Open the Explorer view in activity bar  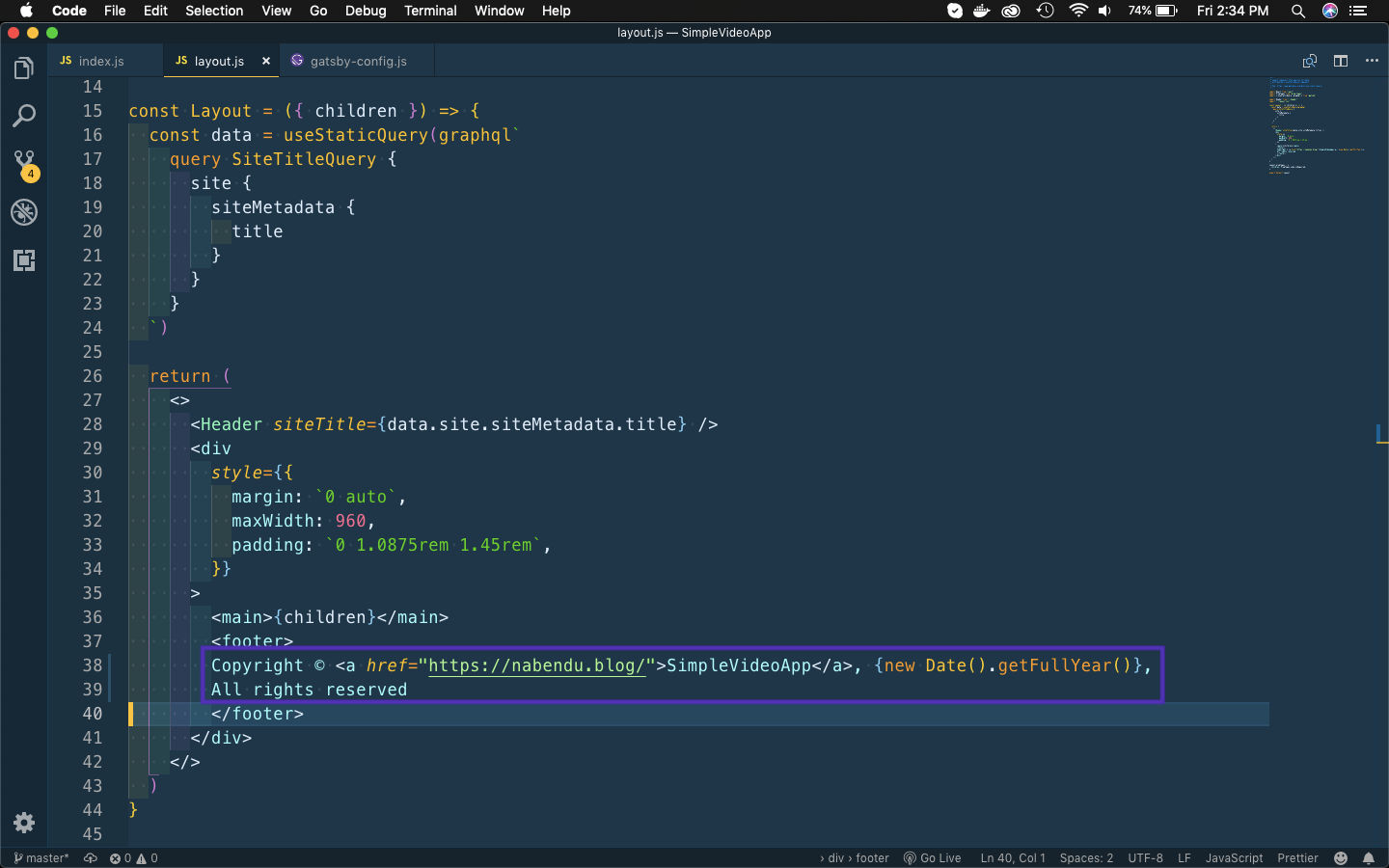tap(24, 68)
